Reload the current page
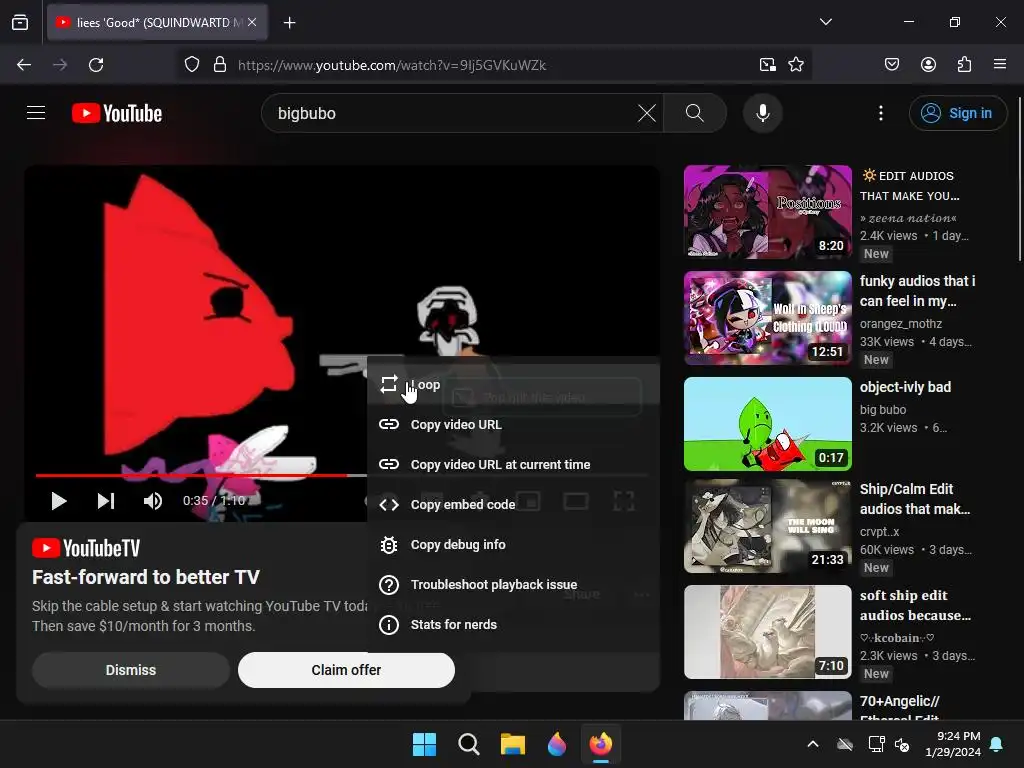The width and height of the screenshot is (1024, 768). pyautogui.click(x=96, y=65)
